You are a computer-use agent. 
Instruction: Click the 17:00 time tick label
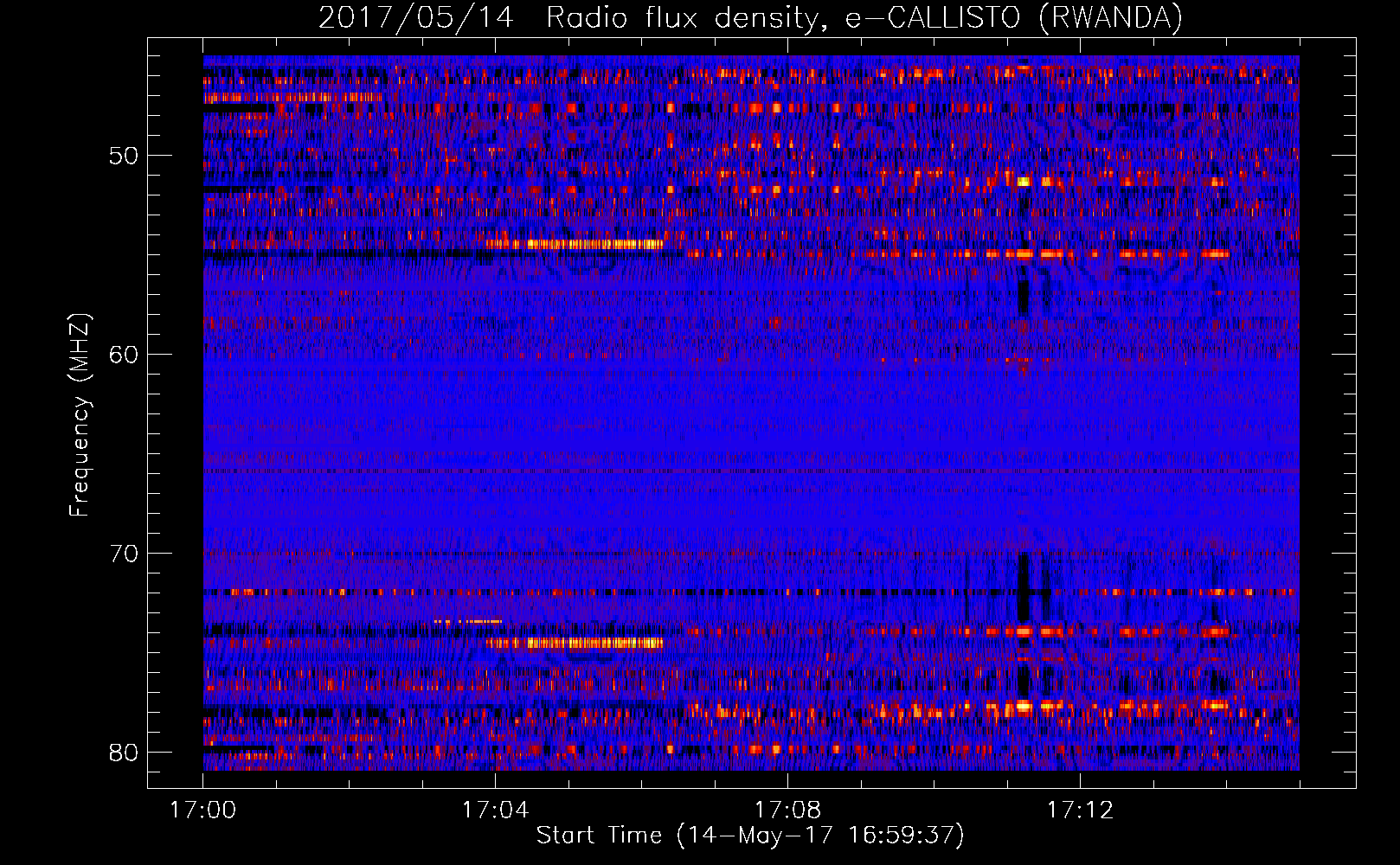tap(203, 811)
